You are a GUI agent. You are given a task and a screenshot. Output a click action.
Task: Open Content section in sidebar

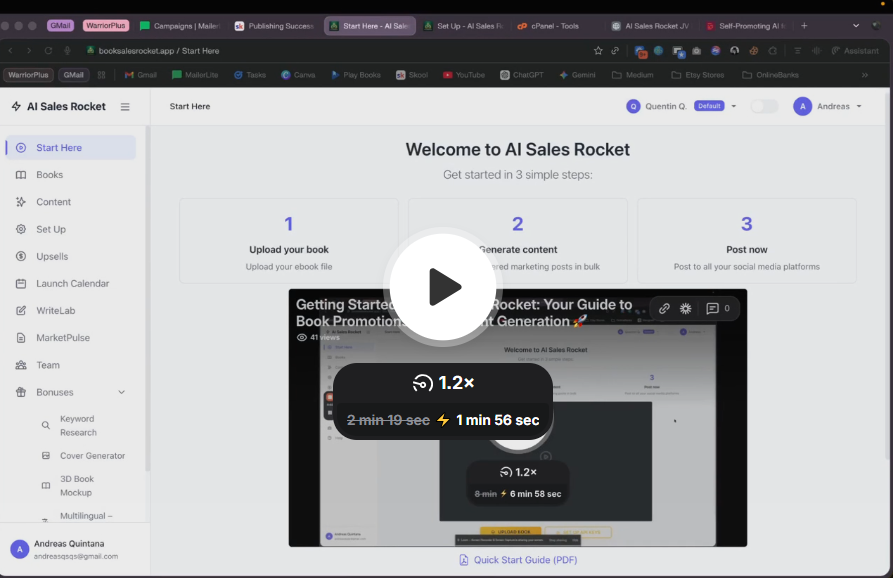click(53, 202)
